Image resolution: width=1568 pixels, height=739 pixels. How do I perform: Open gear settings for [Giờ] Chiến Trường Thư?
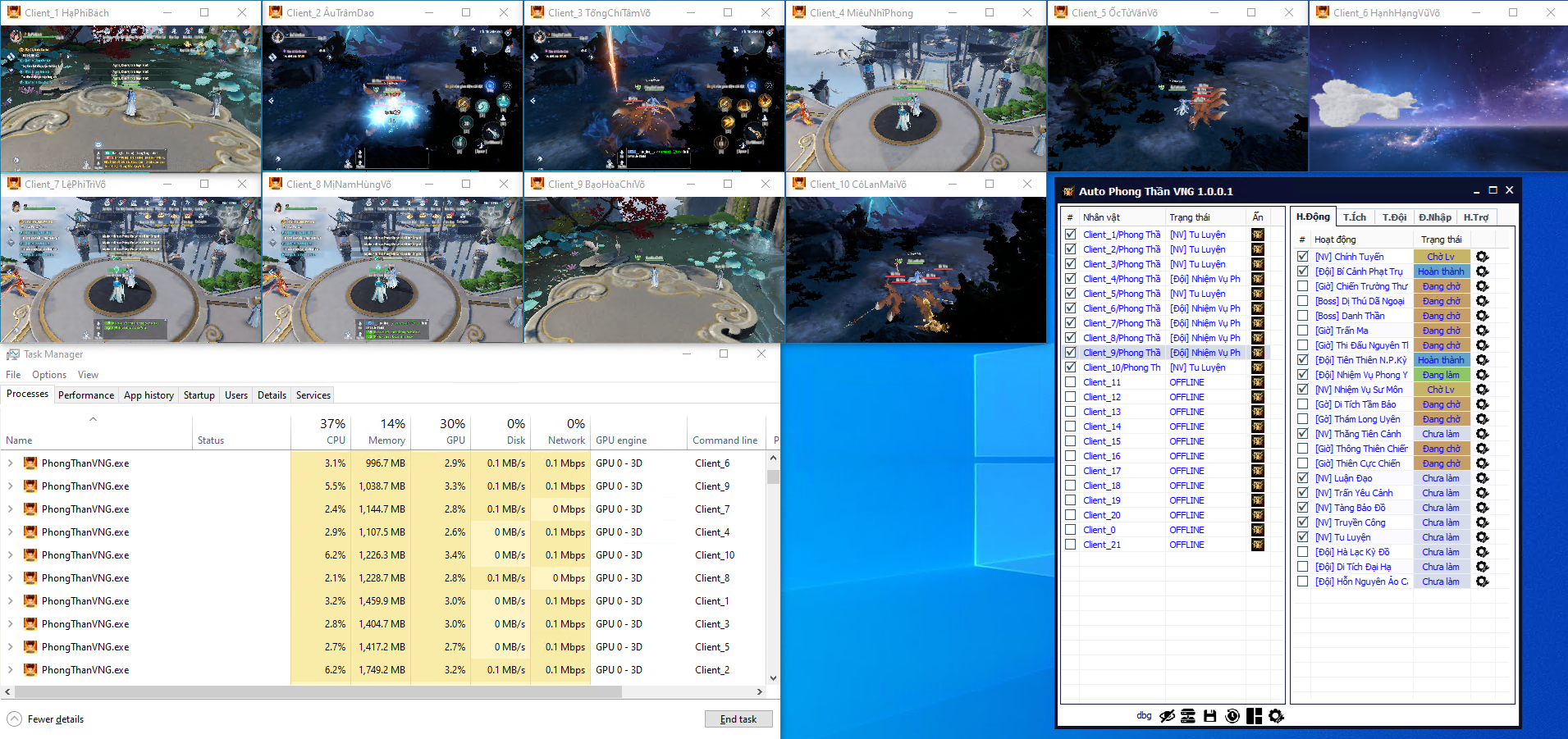[x=1482, y=286]
